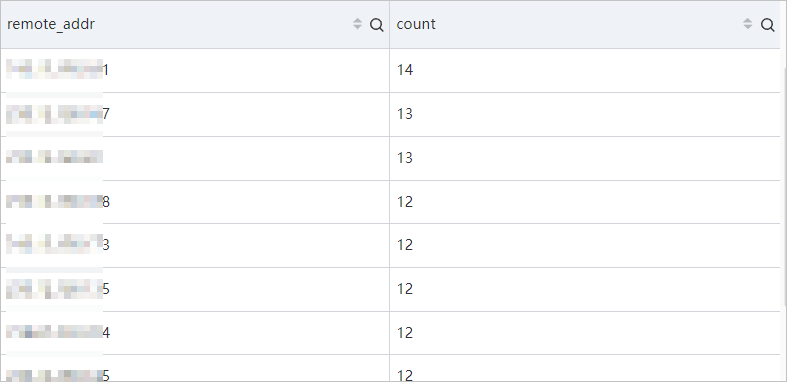Sort count ascending via up arrow
787x382 pixels.
click(x=748, y=21)
